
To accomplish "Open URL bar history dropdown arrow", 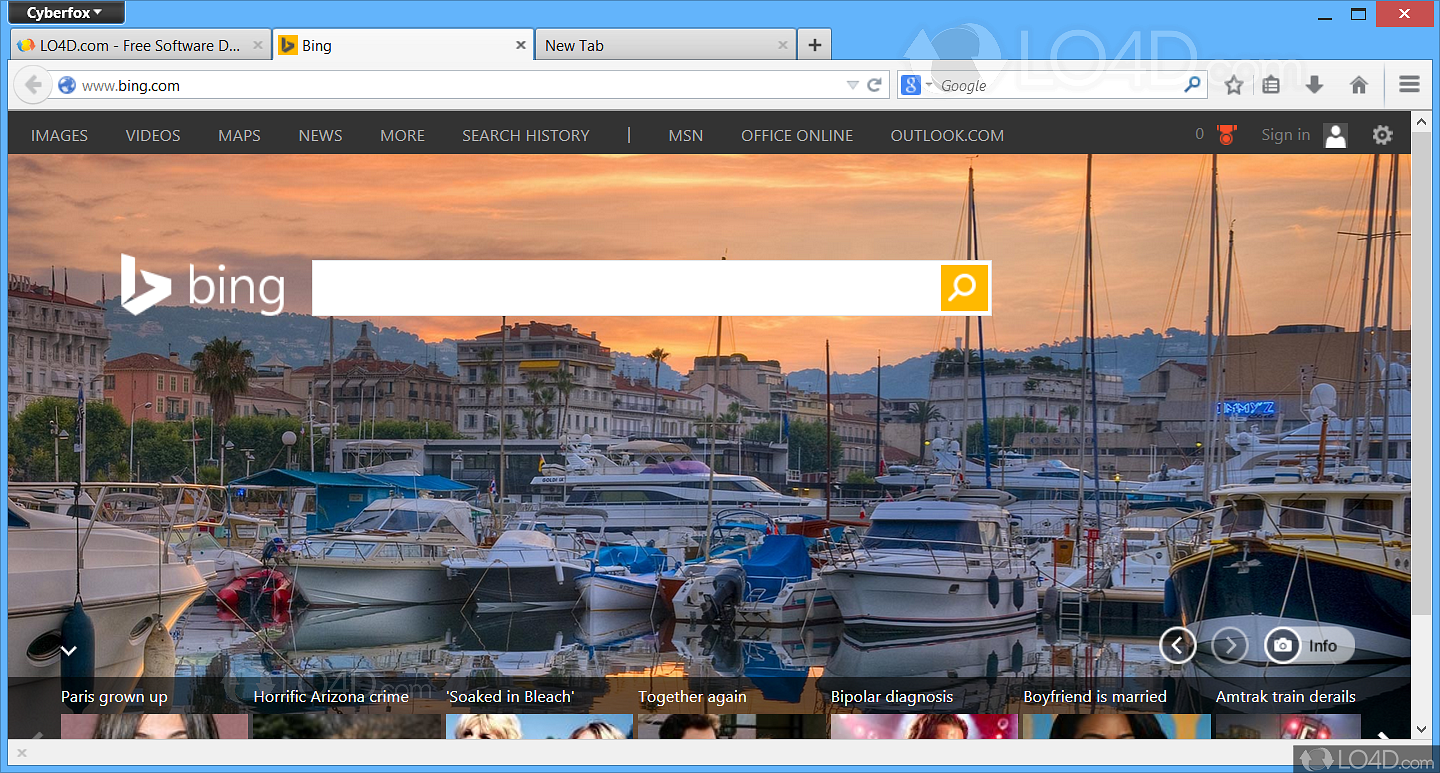I will pos(852,85).
